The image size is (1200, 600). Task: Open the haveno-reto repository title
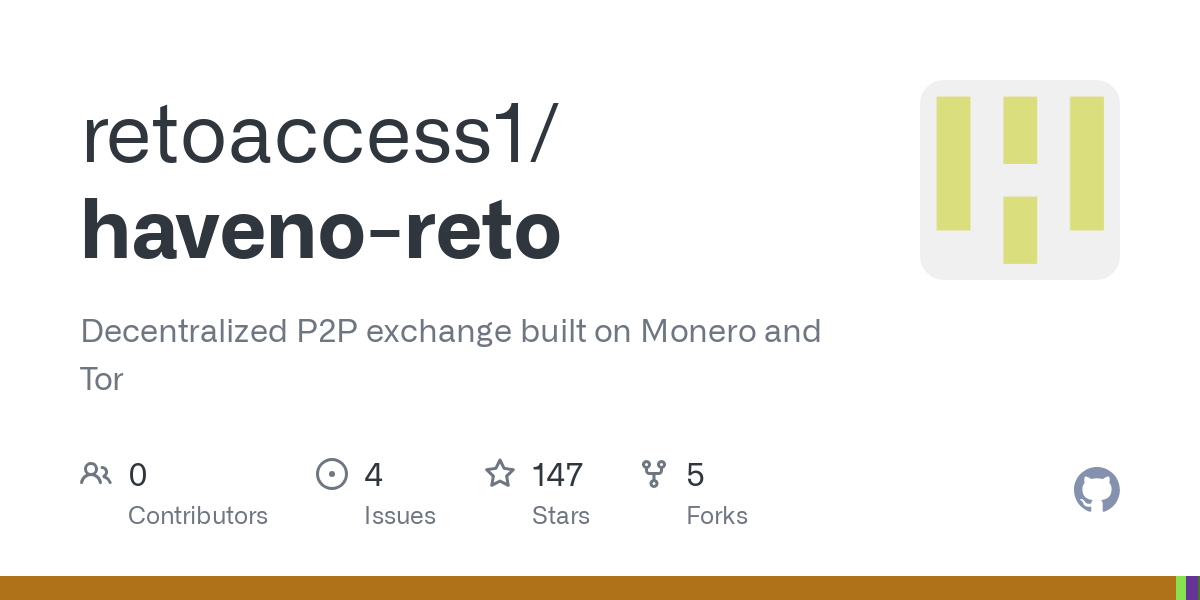pyautogui.click(x=321, y=231)
